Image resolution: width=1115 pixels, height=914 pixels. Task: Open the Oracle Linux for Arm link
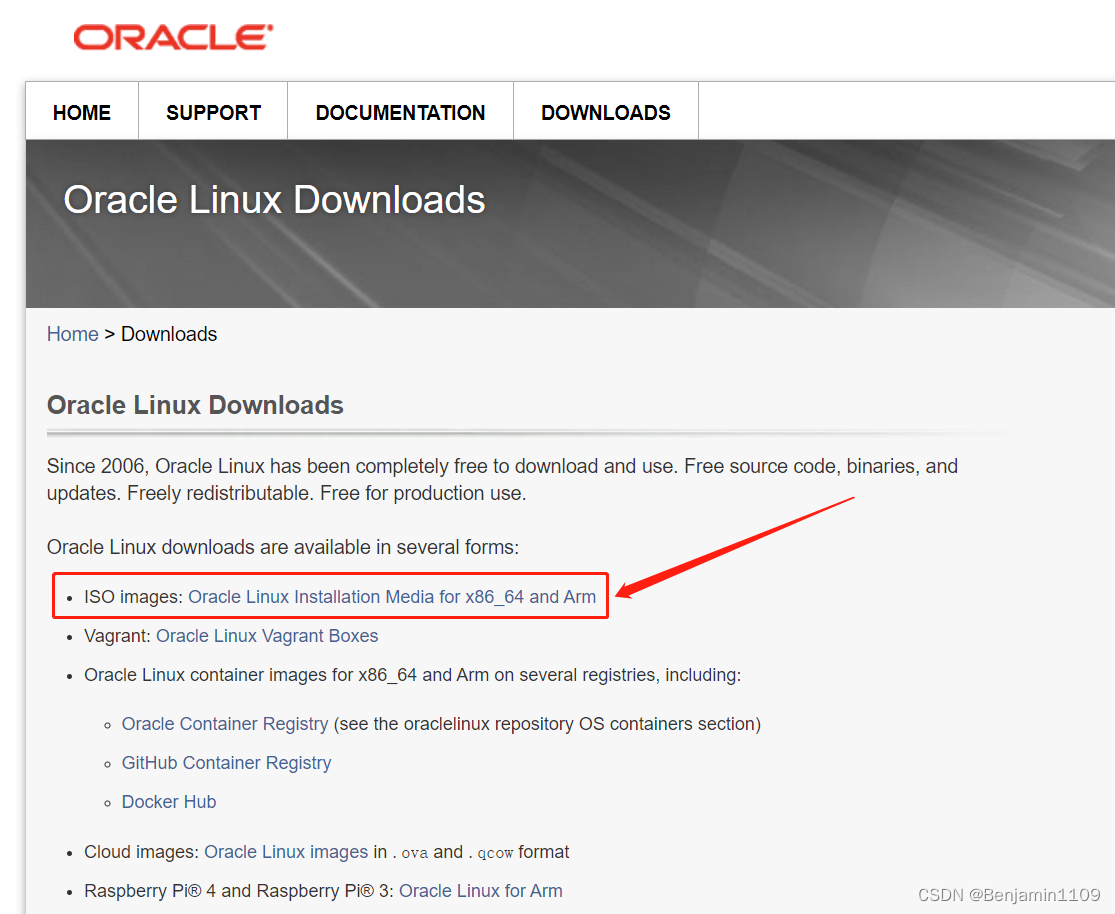click(481, 891)
